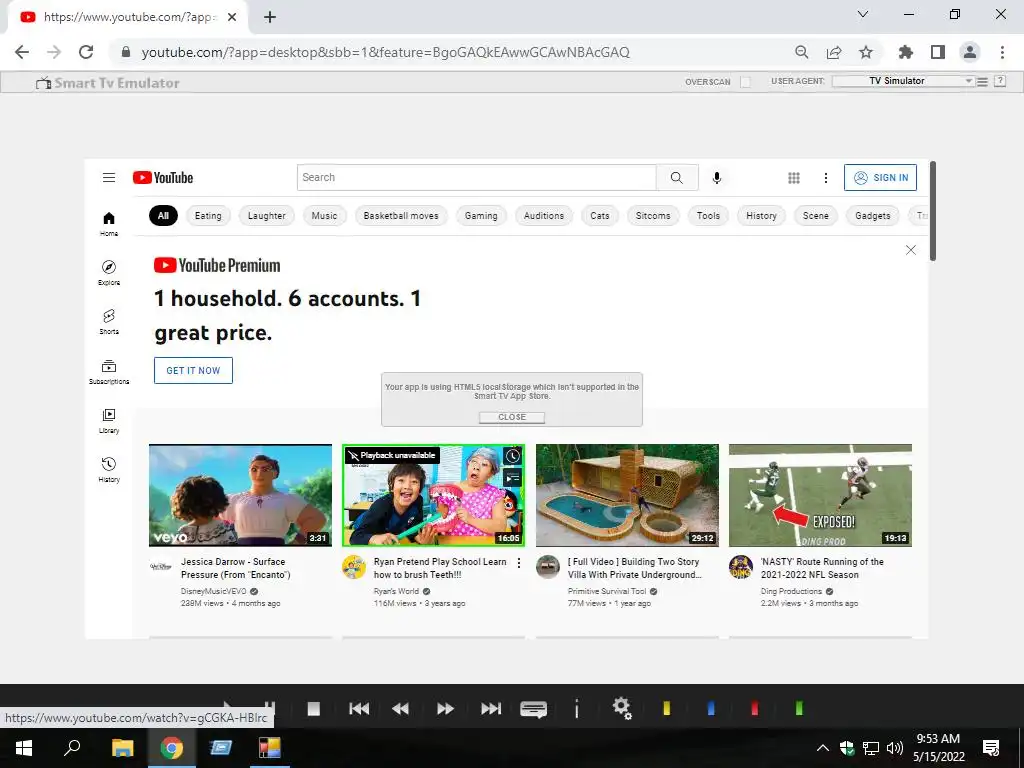Select the Auditions filter chip
The width and height of the screenshot is (1024, 768).
[543, 216]
